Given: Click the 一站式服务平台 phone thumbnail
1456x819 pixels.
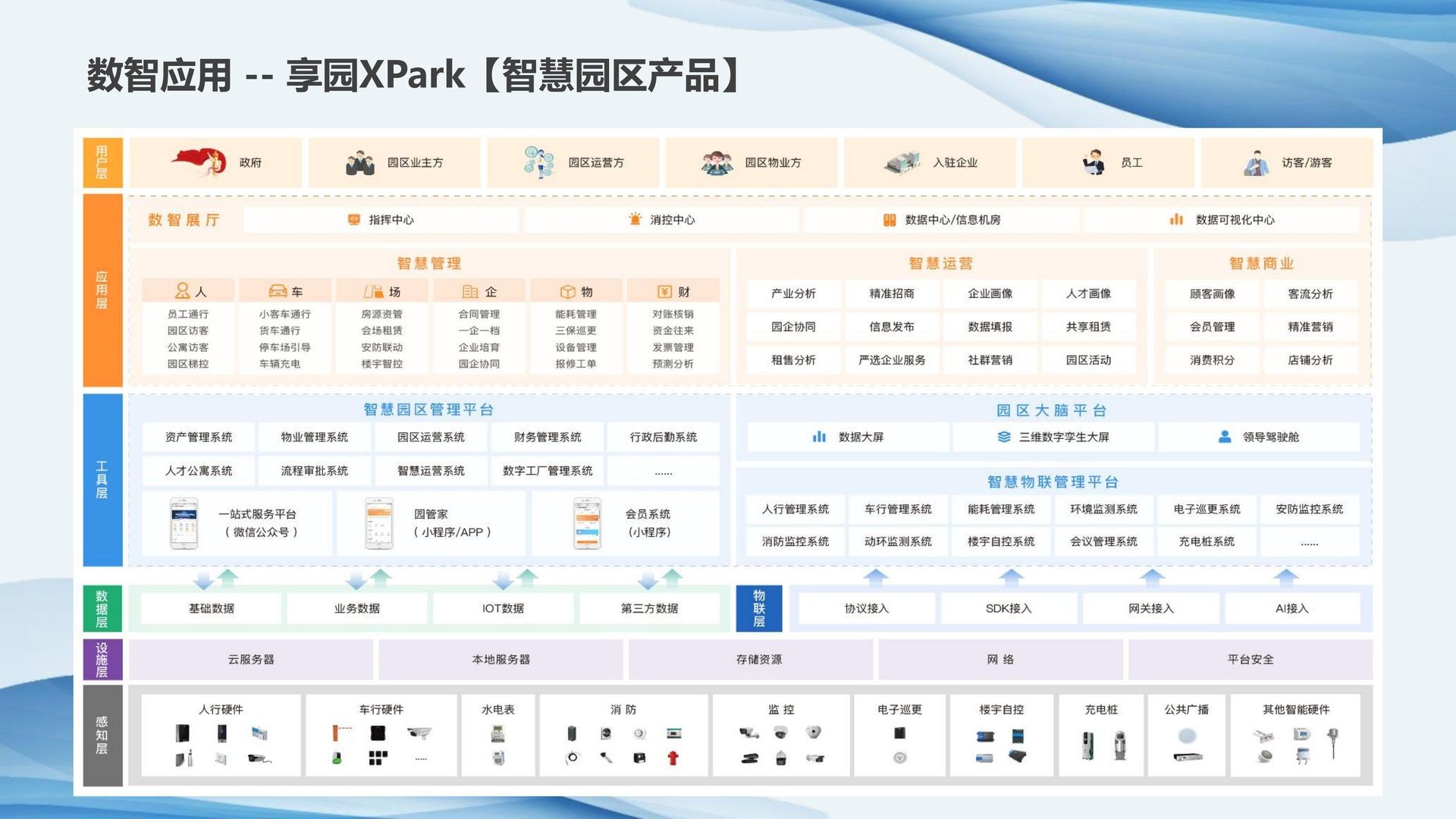Looking at the screenshot, I should [184, 523].
